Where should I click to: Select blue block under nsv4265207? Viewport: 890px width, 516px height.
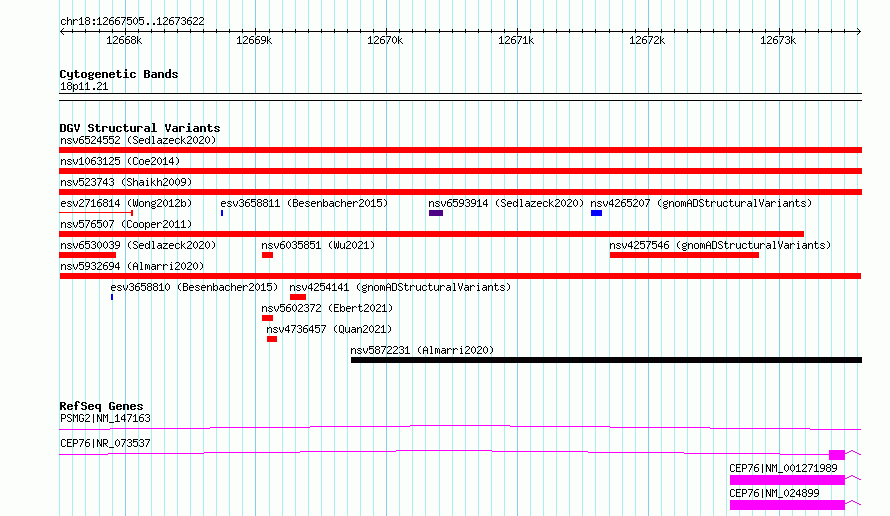click(x=596, y=213)
